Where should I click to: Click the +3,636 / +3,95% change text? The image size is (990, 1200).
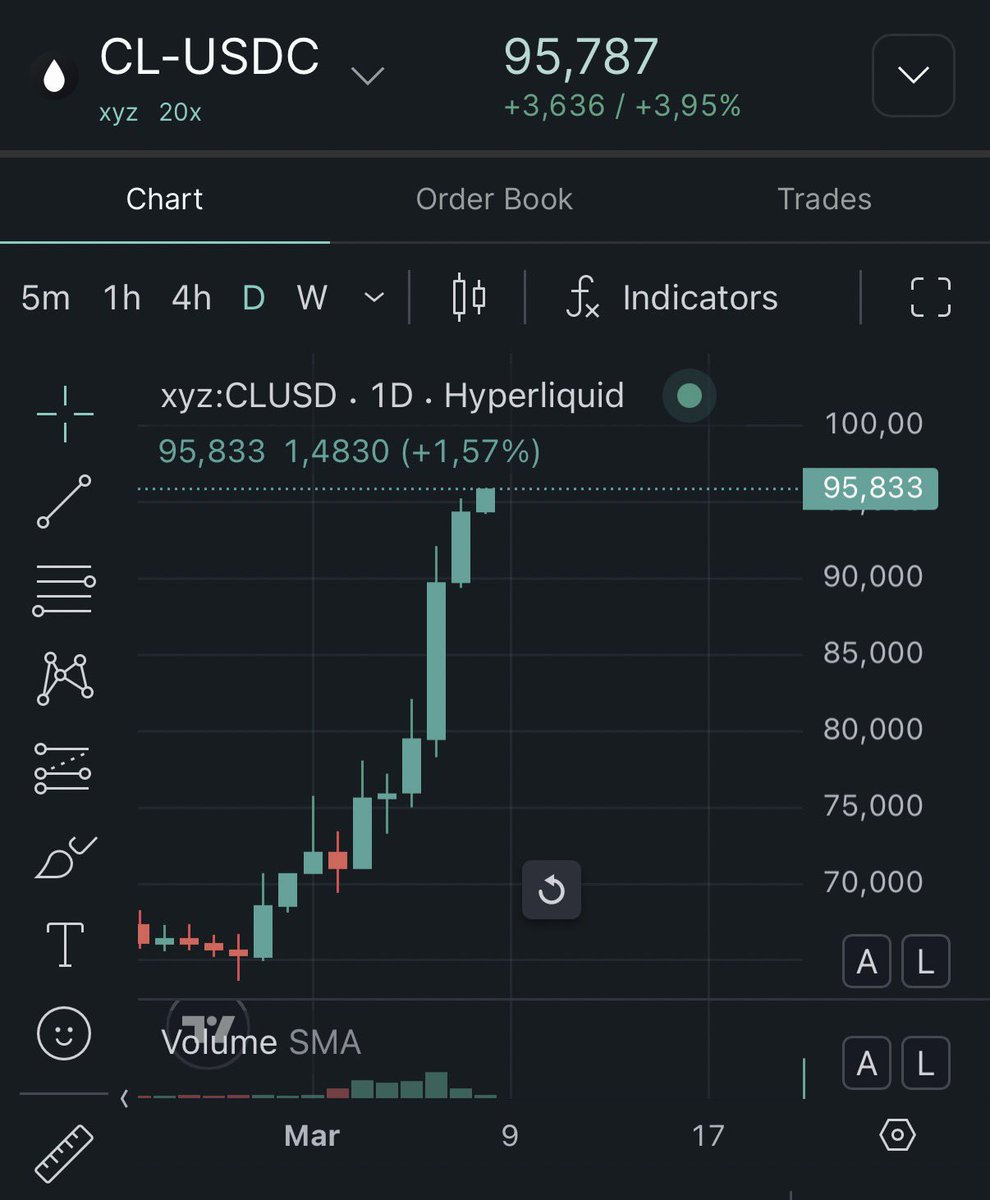pos(622,106)
